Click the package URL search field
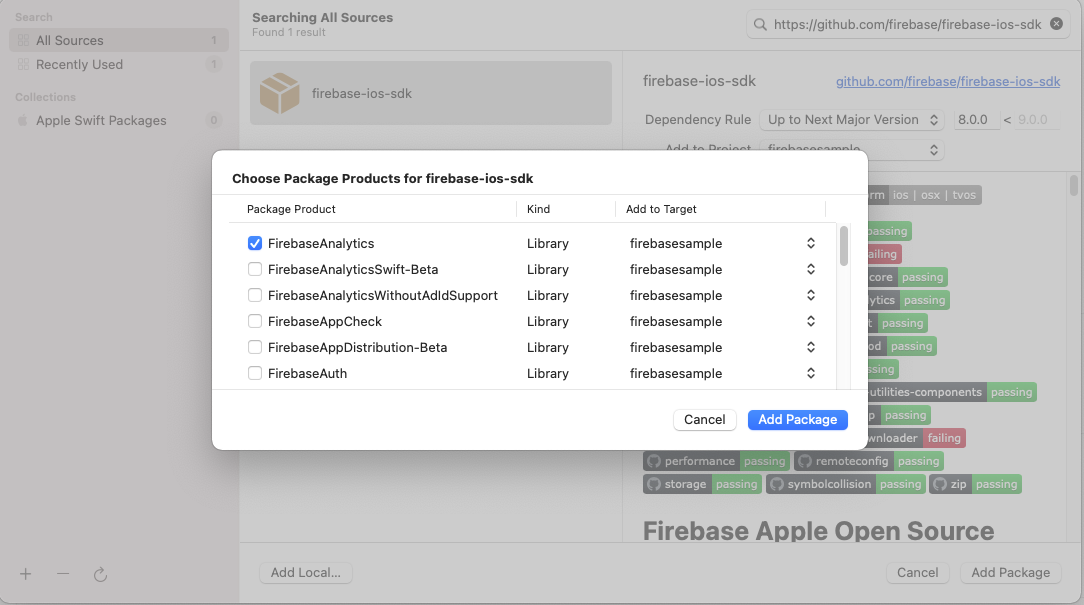1084x605 pixels. pos(907,24)
